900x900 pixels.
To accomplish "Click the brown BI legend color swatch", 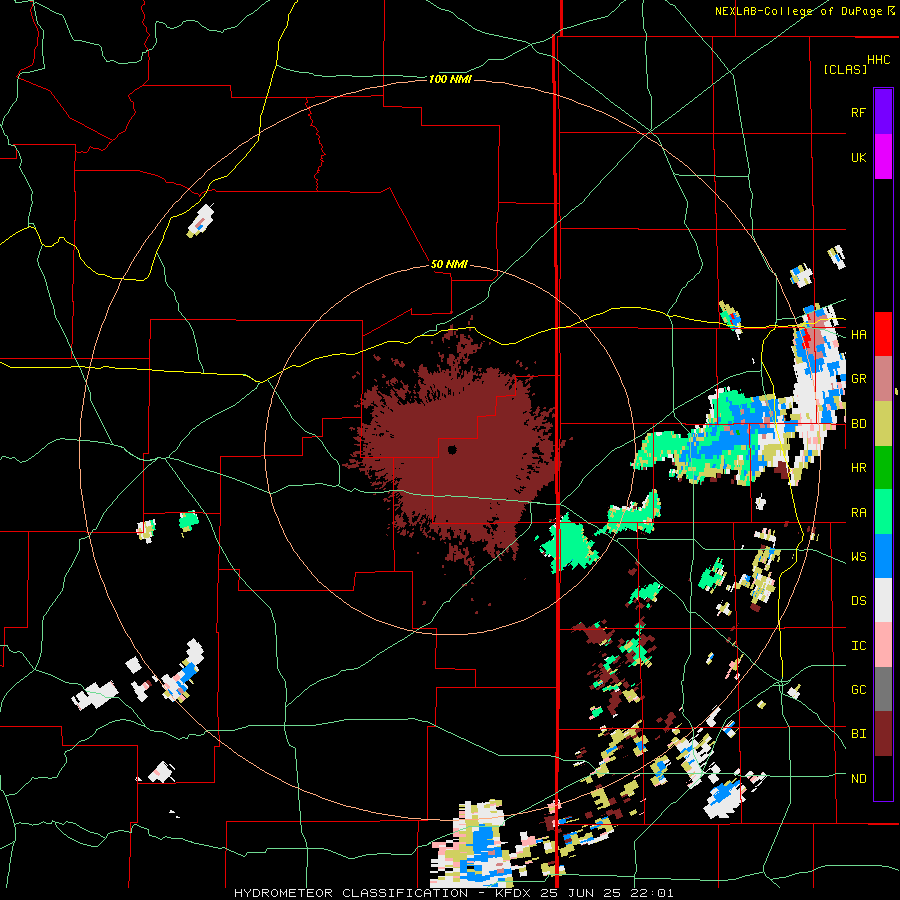I will (883, 734).
